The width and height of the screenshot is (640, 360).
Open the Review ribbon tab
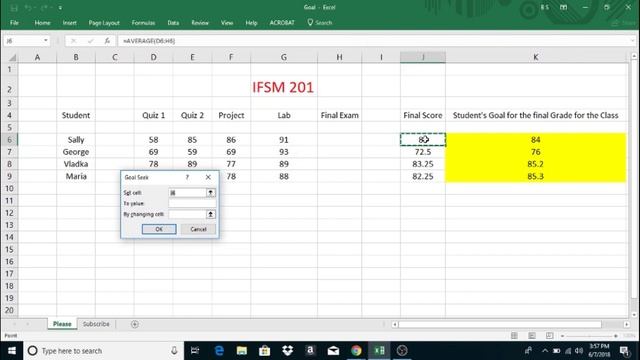coord(200,23)
